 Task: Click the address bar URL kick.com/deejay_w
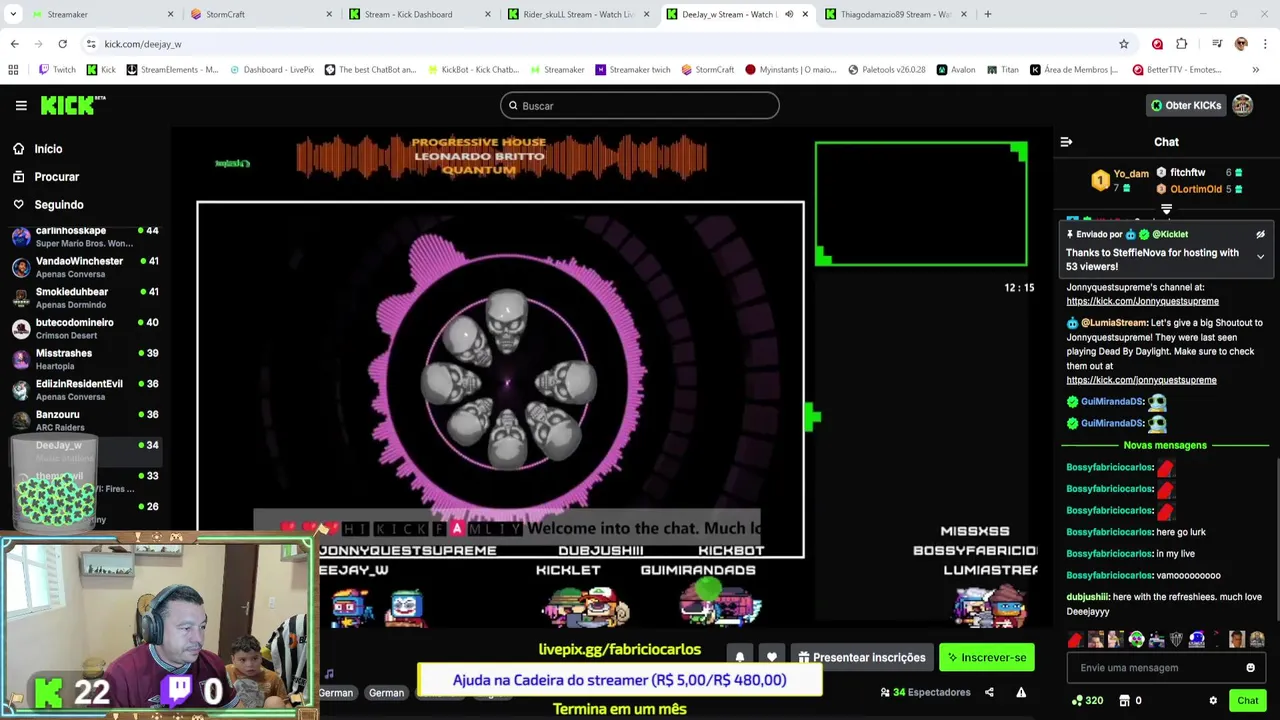(143, 44)
